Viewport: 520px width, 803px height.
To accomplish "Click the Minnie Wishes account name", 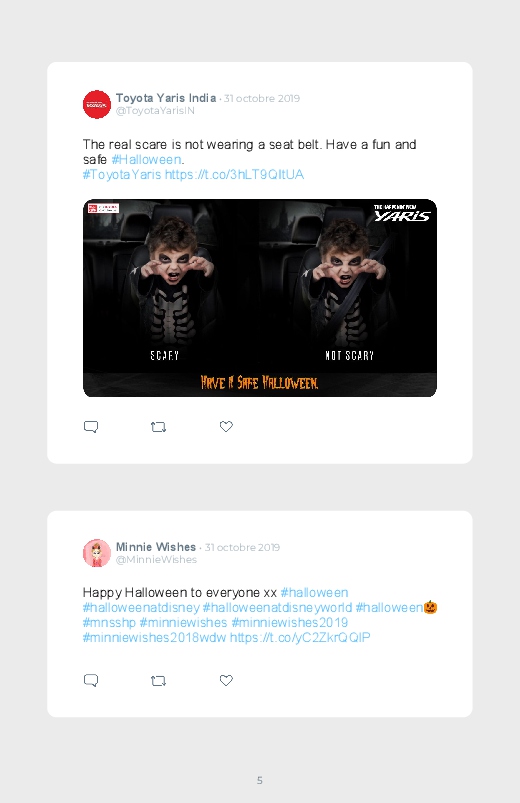I will point(156,547).
